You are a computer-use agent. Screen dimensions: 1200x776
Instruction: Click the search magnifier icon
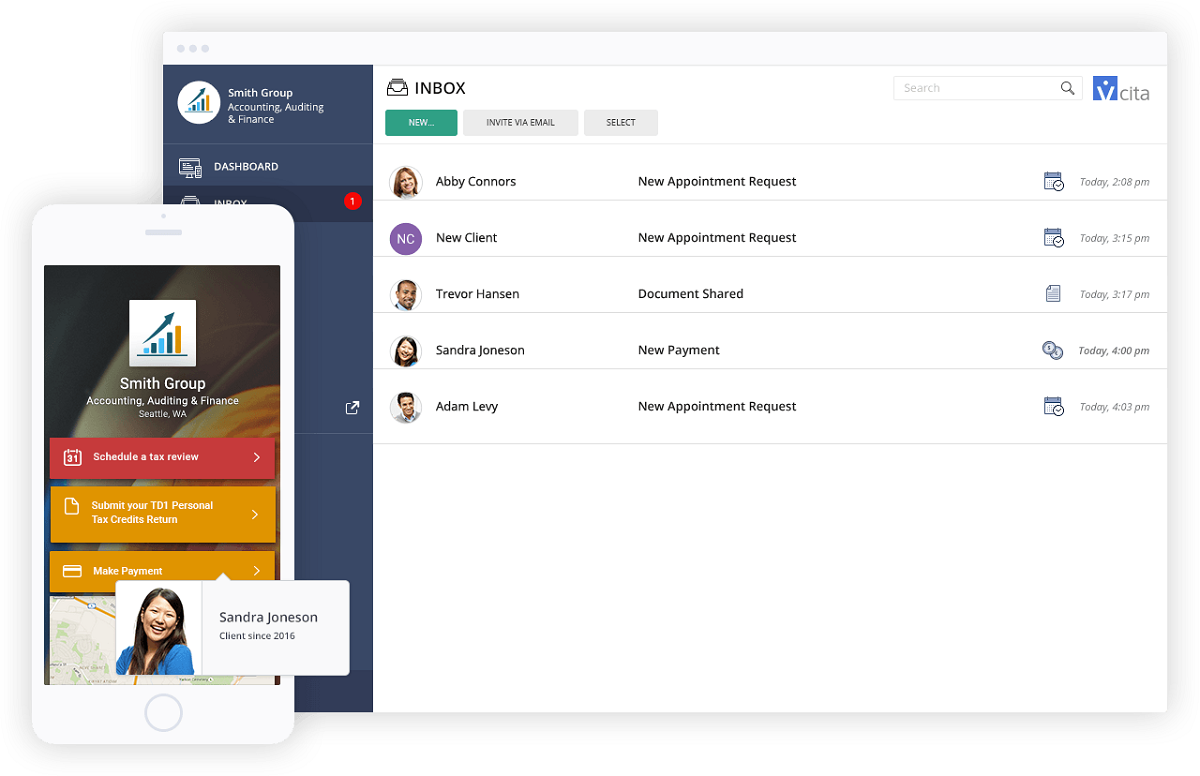click(x=1067, y=88)
